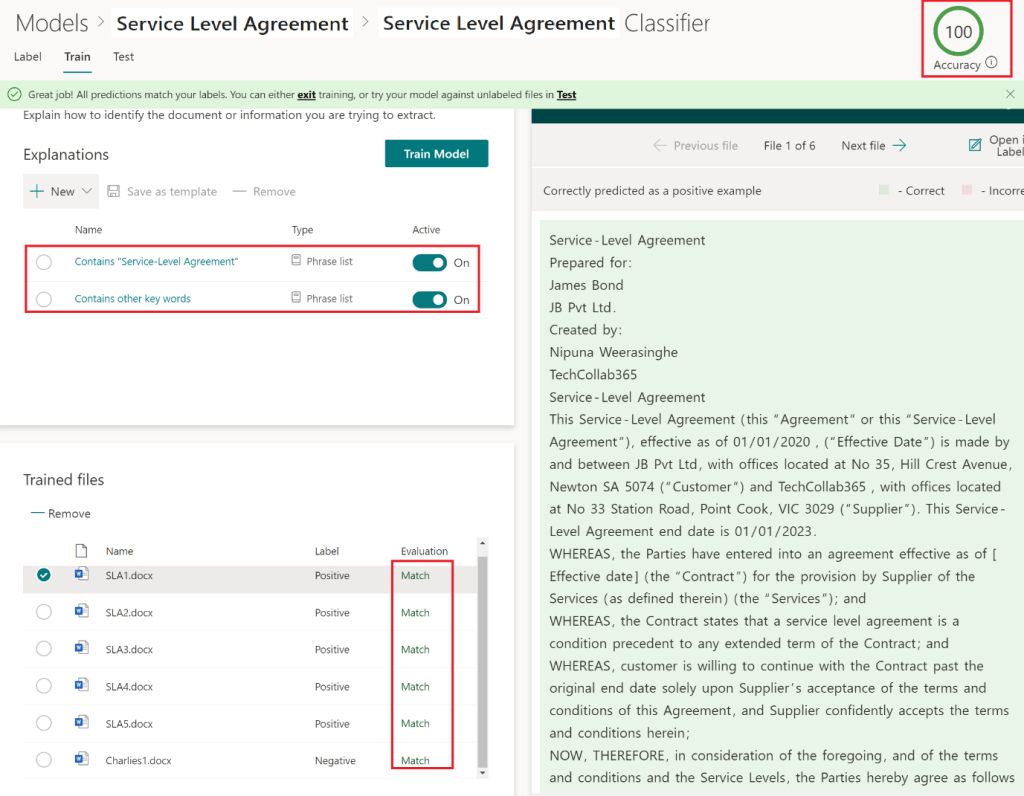Select the SLA2.docx row radio button
Screen dimensions: 1024x796
[44, 612]
